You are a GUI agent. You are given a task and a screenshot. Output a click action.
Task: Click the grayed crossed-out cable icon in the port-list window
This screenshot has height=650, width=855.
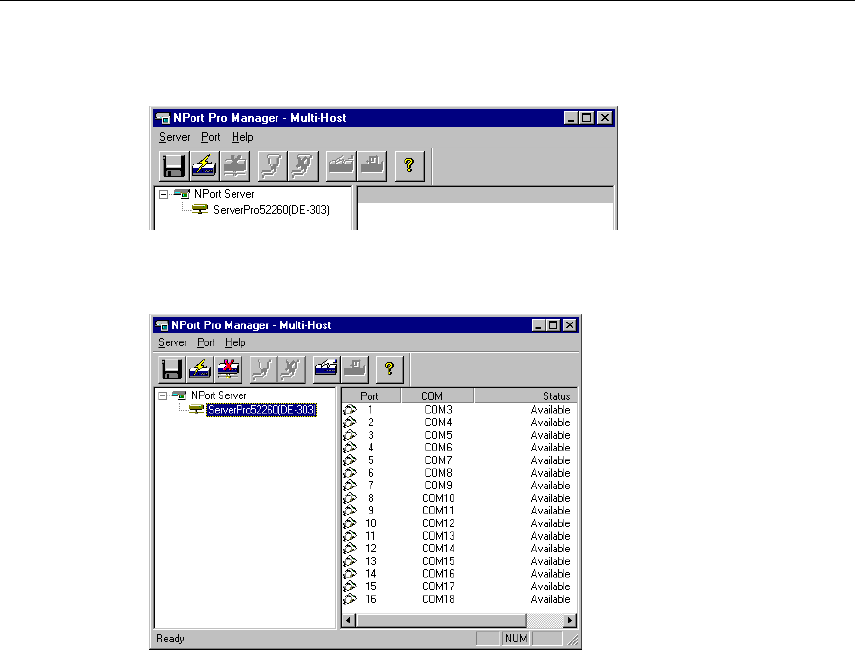coord(291,369)
